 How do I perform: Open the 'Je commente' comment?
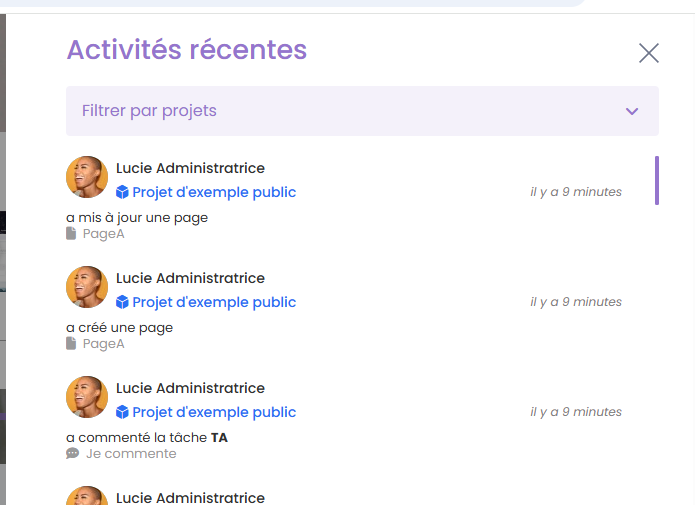131,454
